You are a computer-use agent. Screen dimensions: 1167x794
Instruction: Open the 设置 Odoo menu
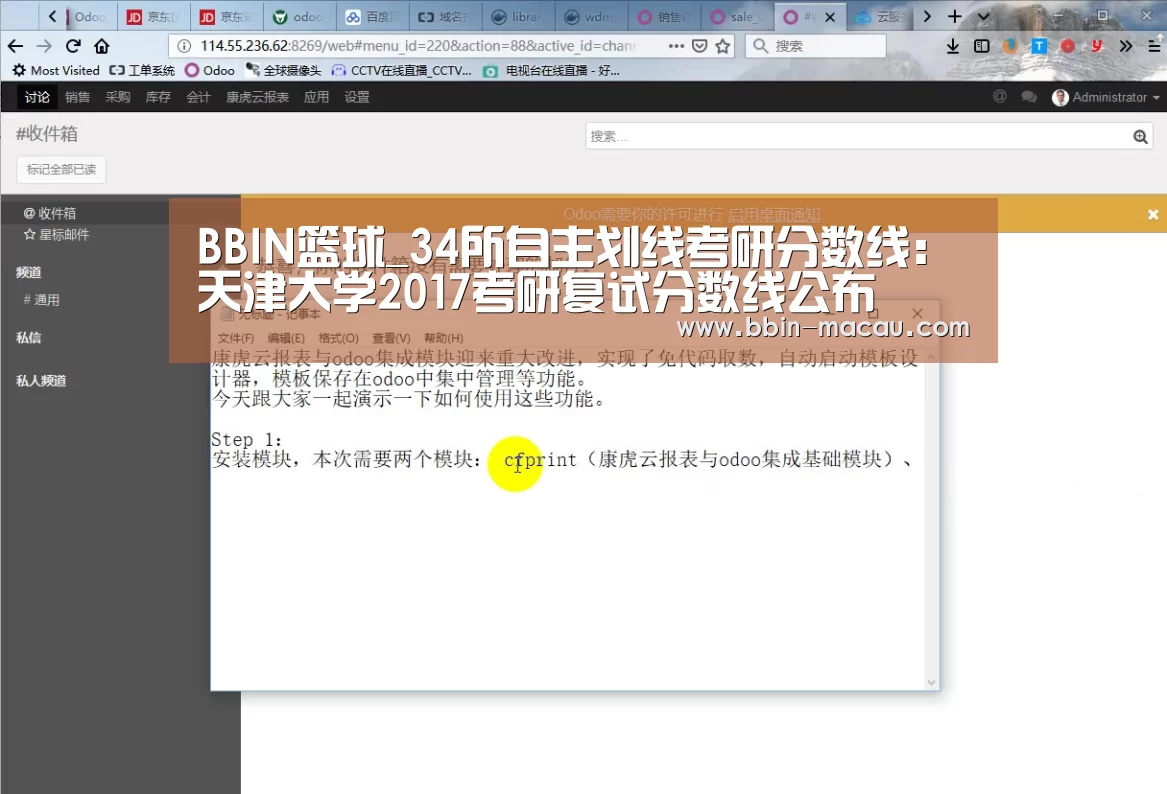(x=357, y=97)
